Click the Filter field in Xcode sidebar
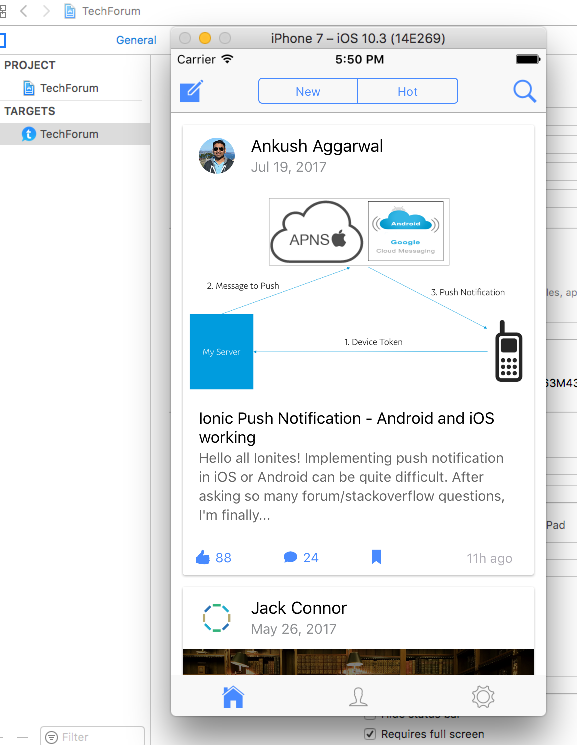Image resolution: width=577 pixels, height=745 pixels. 92,736
